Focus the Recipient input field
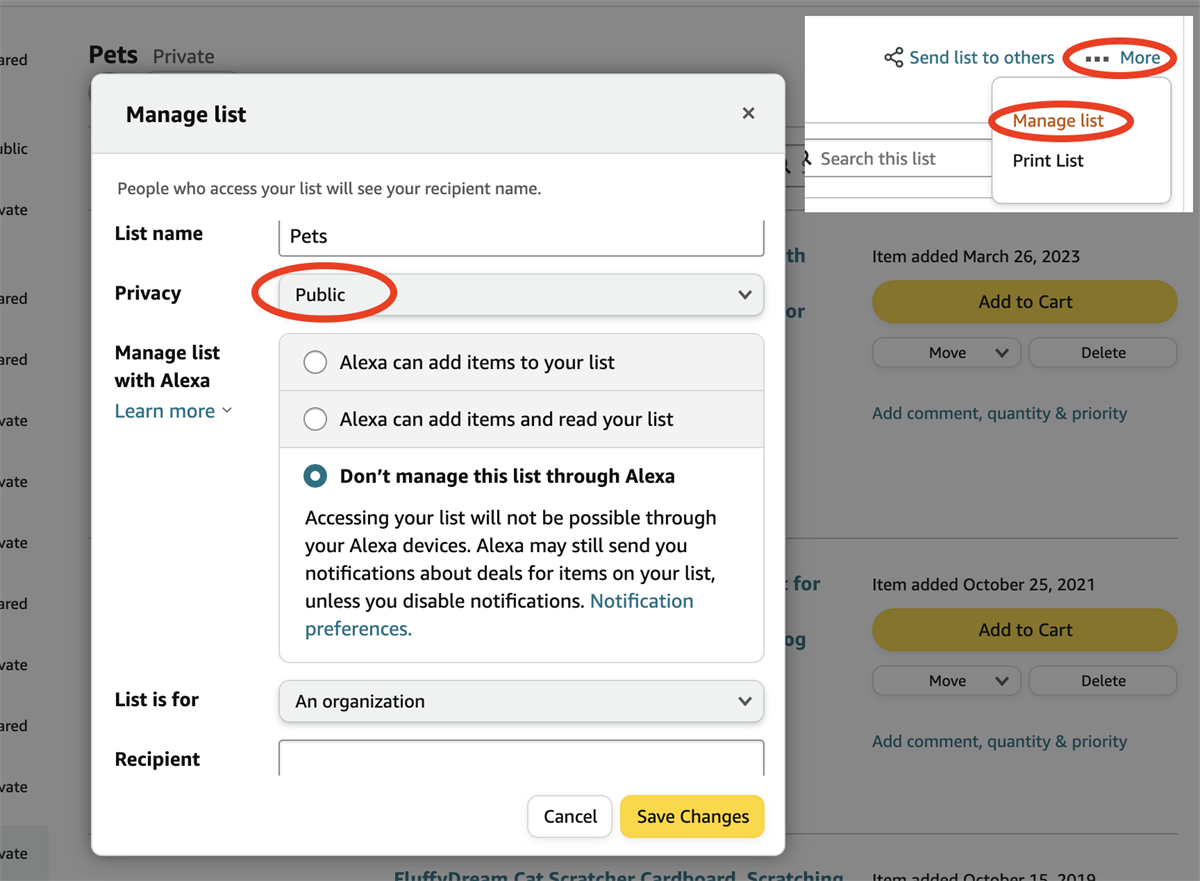Screen dimensions: 1200x881 click(x=521, y=758)
